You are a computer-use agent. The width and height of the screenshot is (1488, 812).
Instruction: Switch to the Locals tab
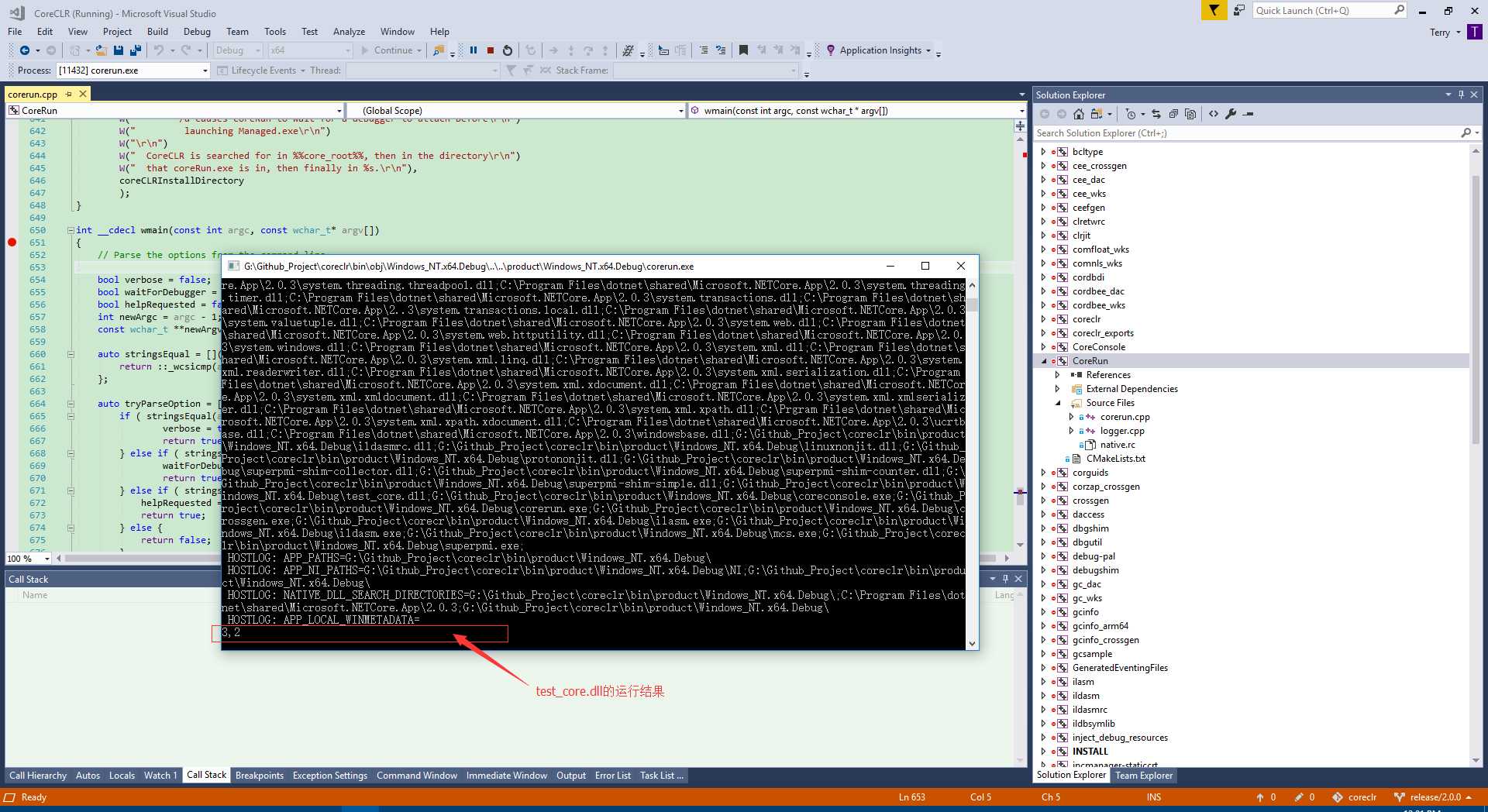122,776
